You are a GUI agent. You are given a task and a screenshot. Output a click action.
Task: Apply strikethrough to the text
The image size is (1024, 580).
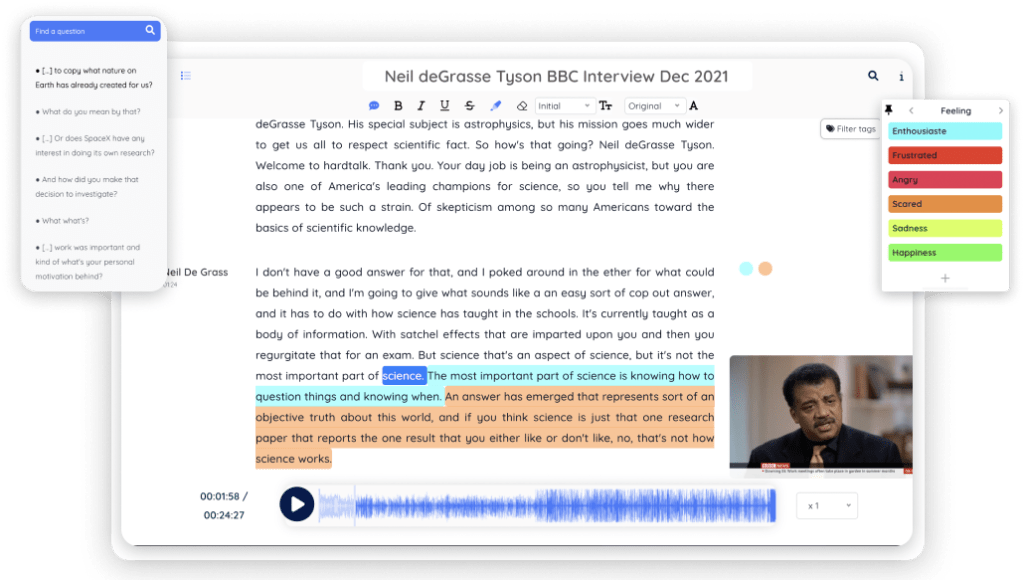pyautogui.click(x=470, y=106)
